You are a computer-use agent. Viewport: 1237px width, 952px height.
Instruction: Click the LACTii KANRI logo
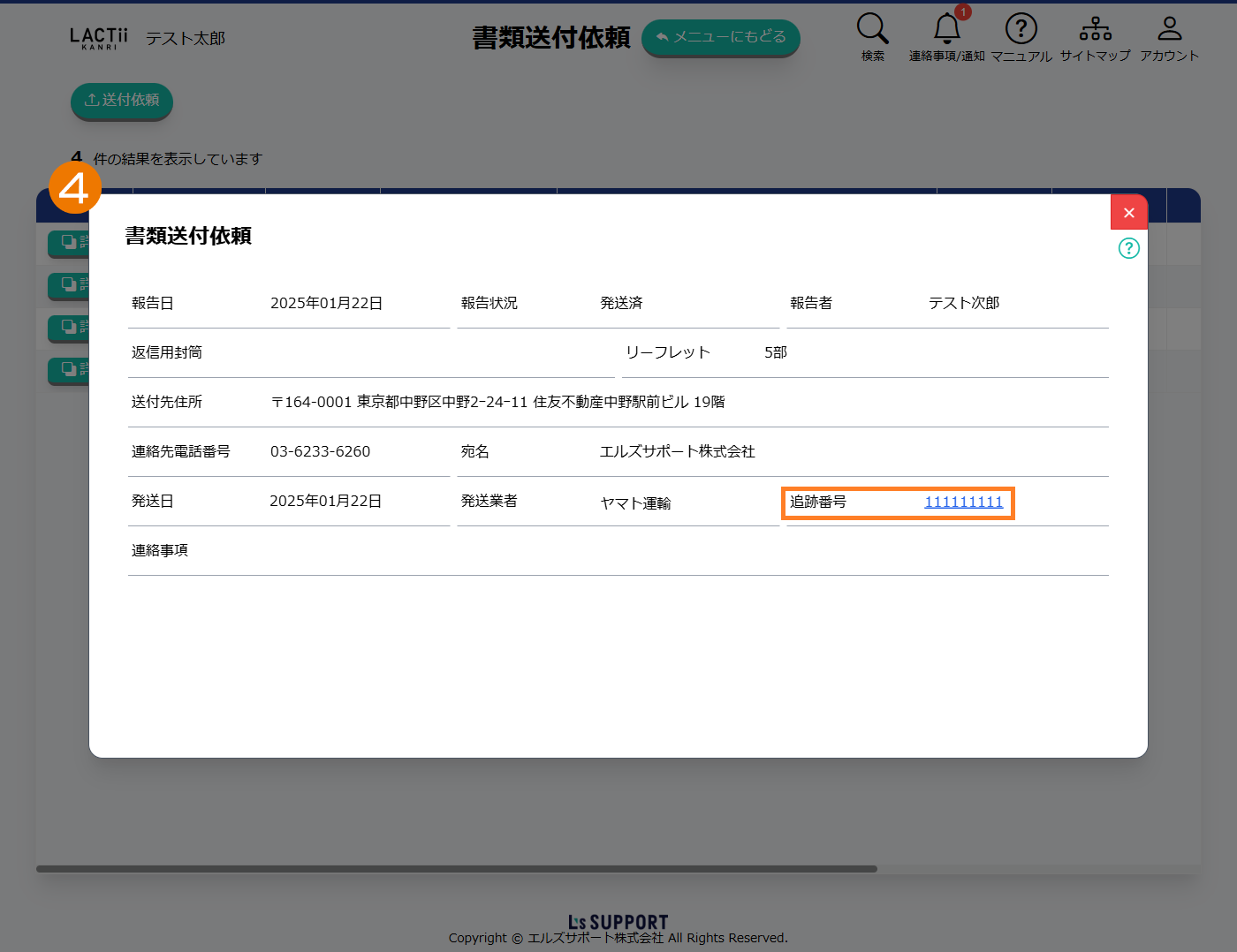pyautogui.click(x=98, y=38)
